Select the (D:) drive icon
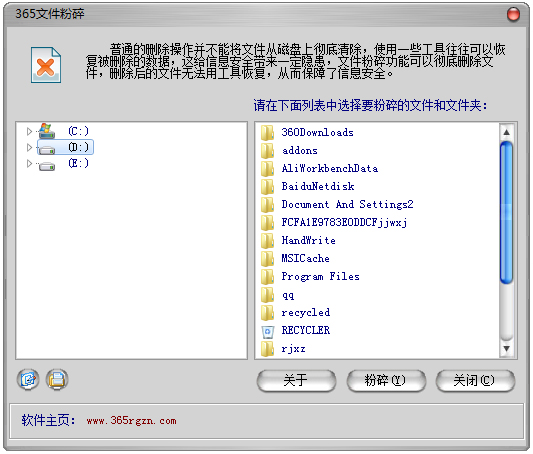Screen dimensions: 533x454 [47, 149]
